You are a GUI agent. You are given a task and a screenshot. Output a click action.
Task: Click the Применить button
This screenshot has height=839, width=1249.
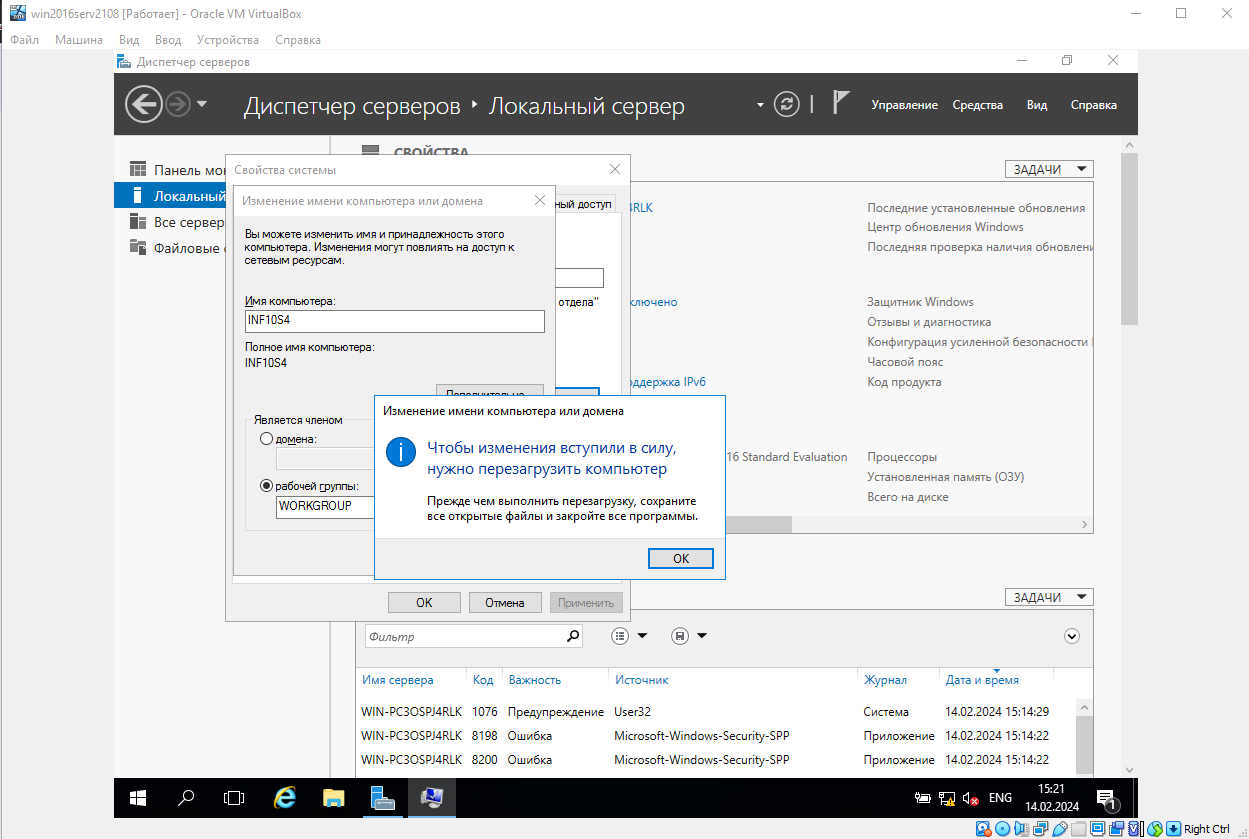click(x=586, y=603)
